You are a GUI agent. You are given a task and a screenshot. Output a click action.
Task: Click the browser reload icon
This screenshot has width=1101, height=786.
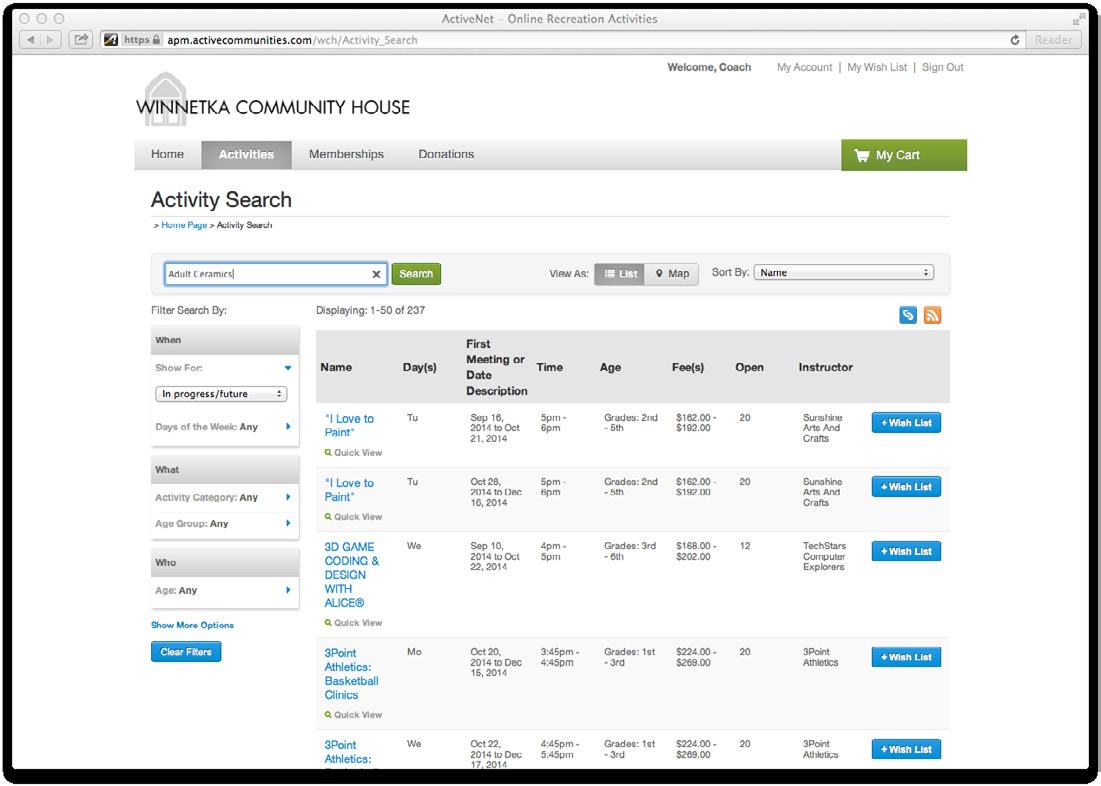[x=1015, y=40]
